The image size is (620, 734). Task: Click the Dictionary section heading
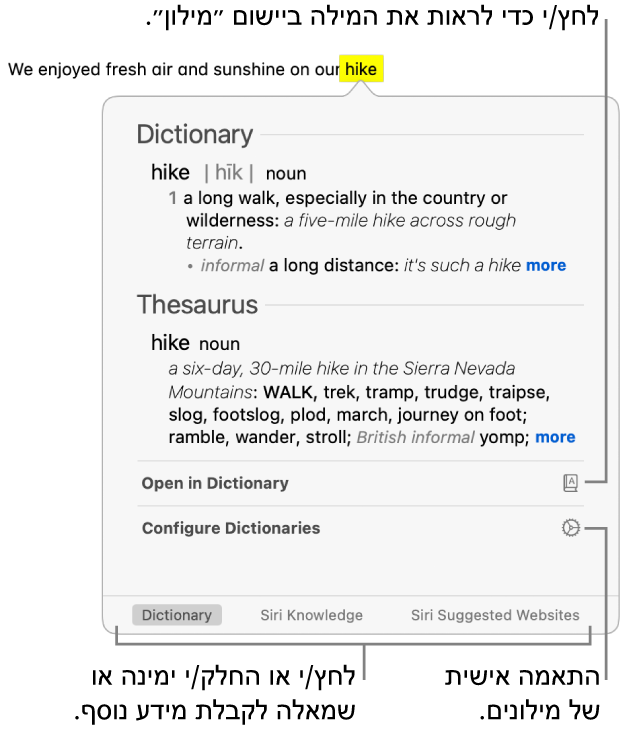[194, 134]
